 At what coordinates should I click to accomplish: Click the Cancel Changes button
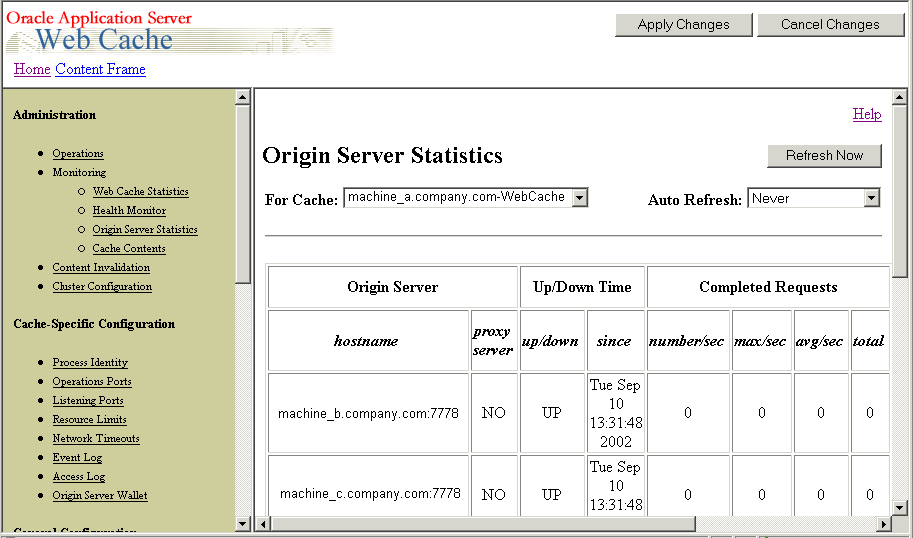830,25
